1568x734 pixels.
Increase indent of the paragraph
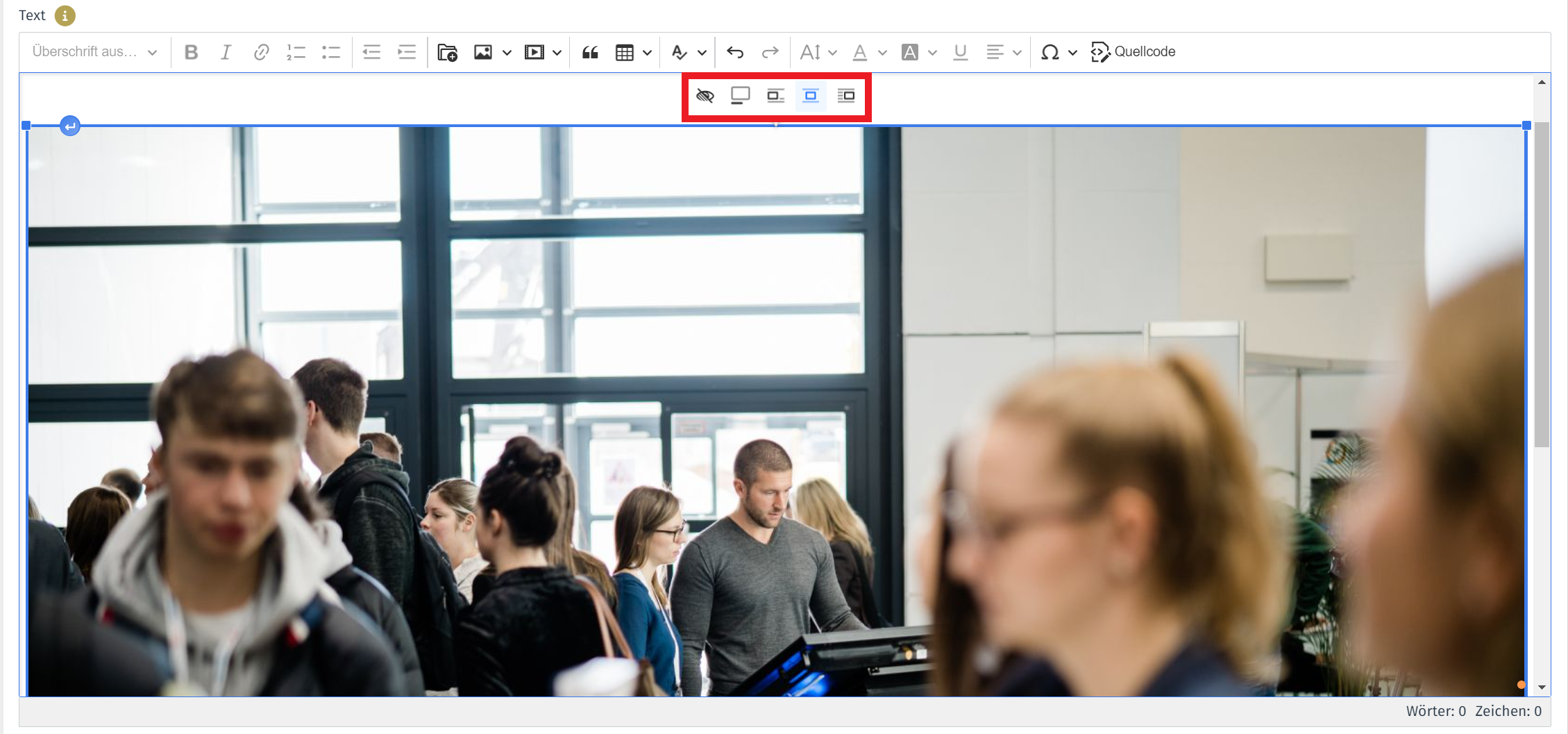(x=407, y=52)
